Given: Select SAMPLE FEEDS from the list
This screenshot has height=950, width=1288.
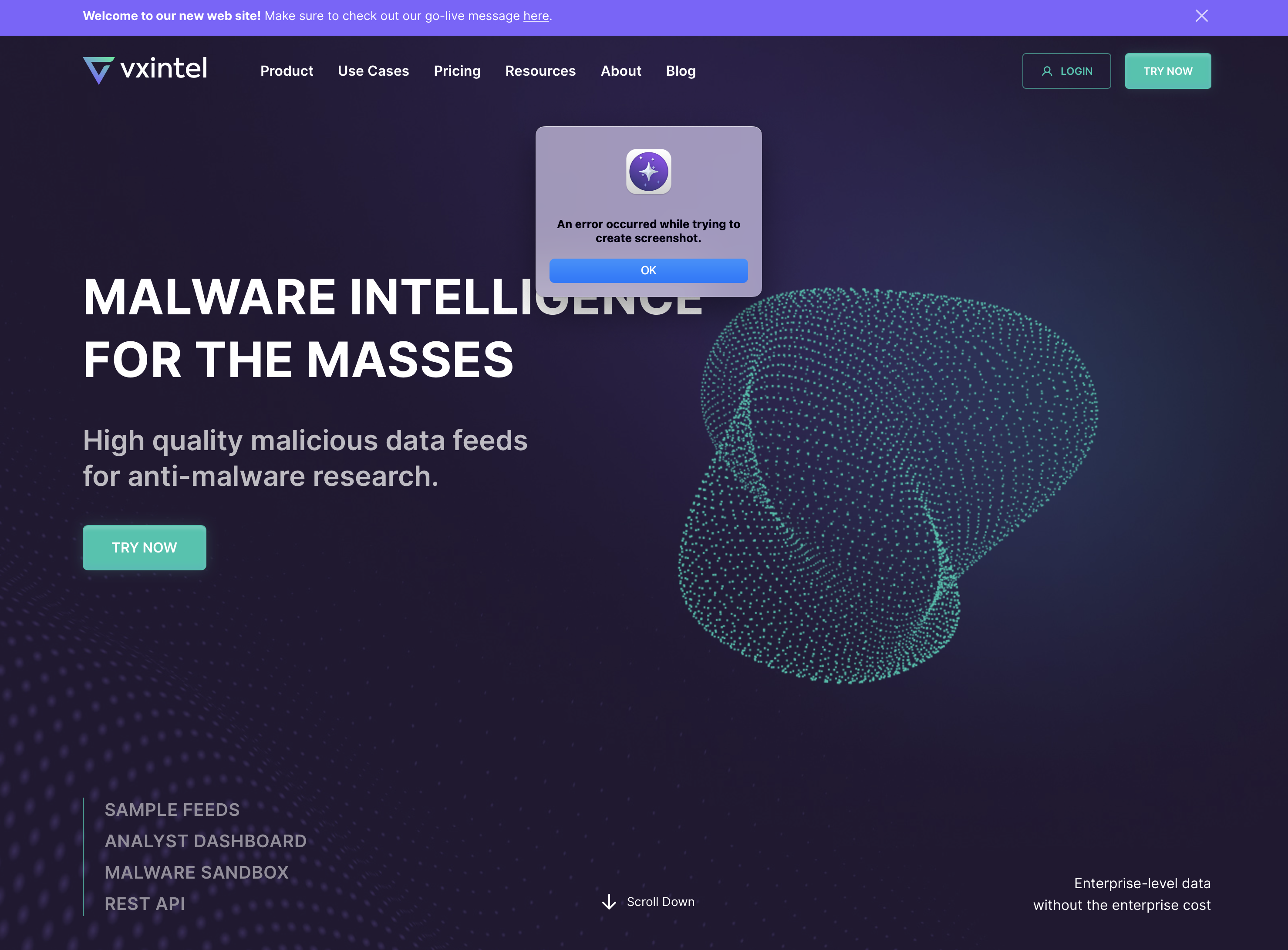Looking at the screenshot, I should pyautogui.click(x=172, y=810).
